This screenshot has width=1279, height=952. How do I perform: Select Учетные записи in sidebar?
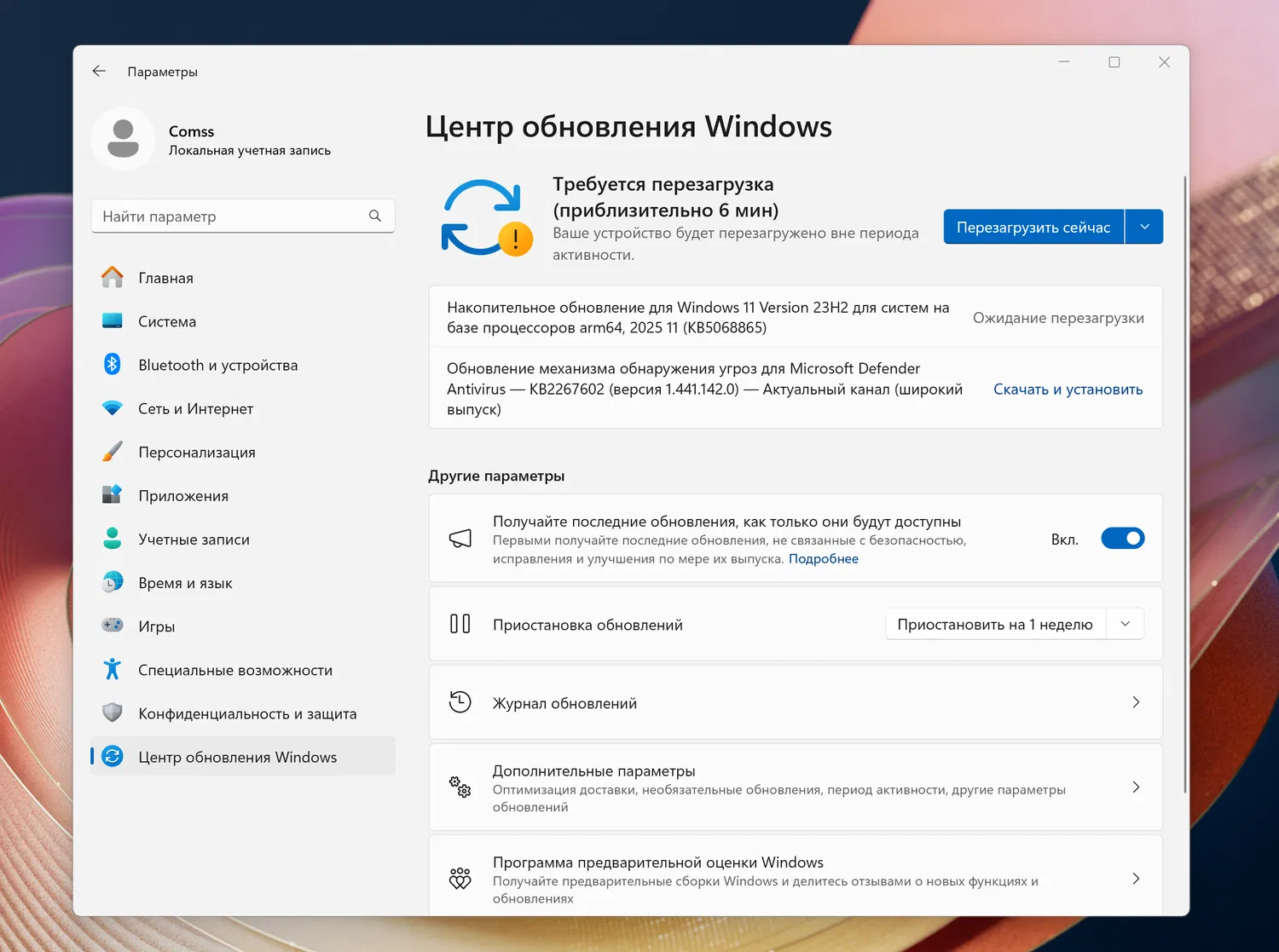tap(243, 539)
